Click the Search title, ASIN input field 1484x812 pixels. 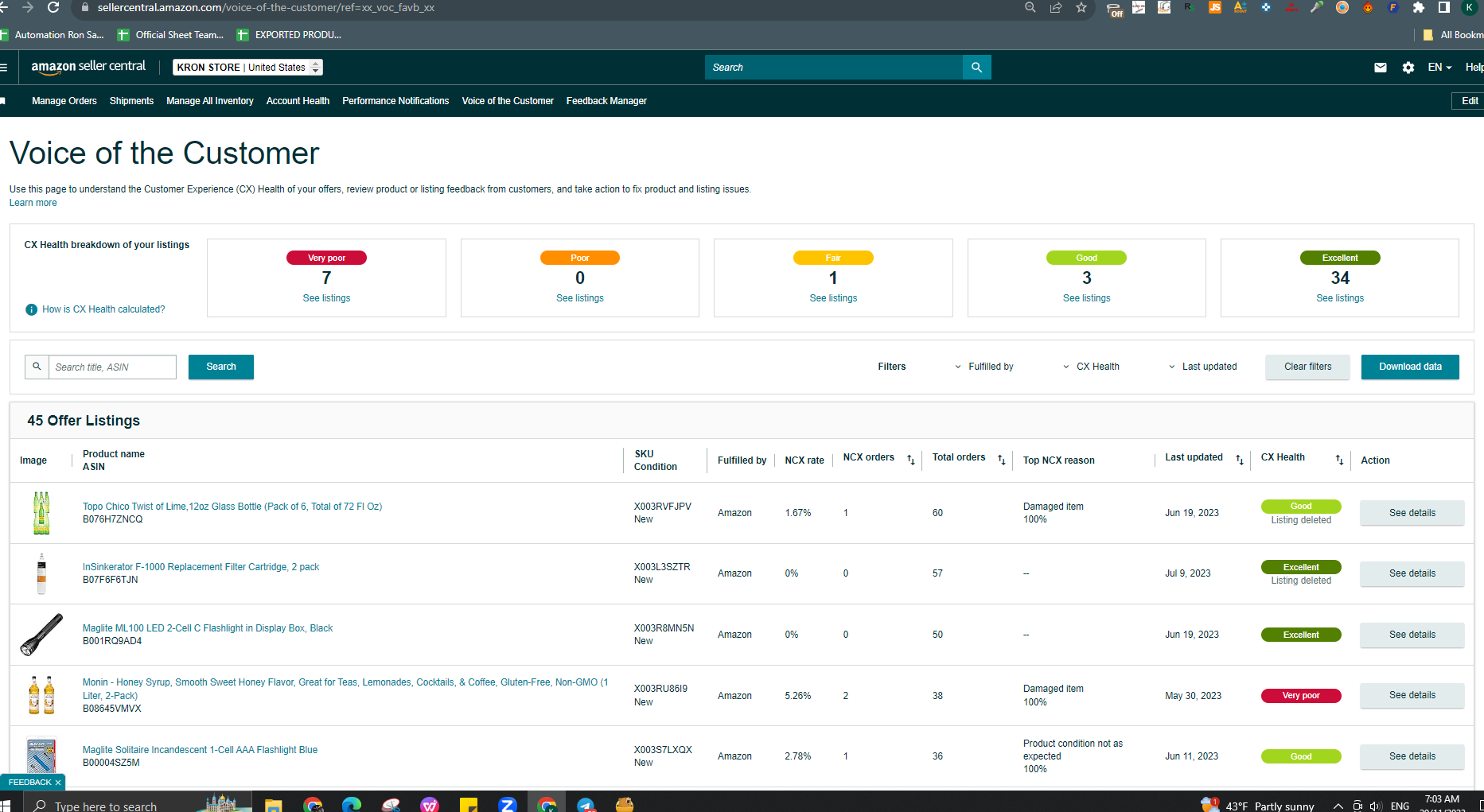(112, 367)
